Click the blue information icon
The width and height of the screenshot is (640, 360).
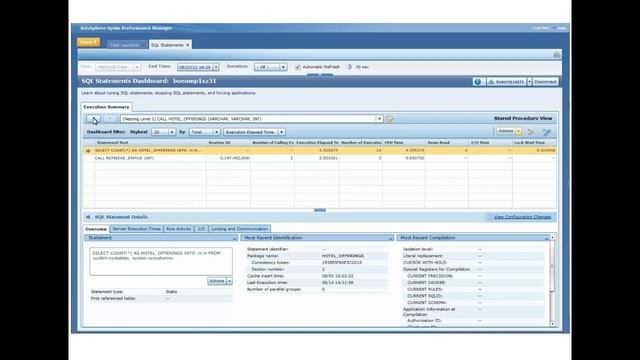click(478, 82)
